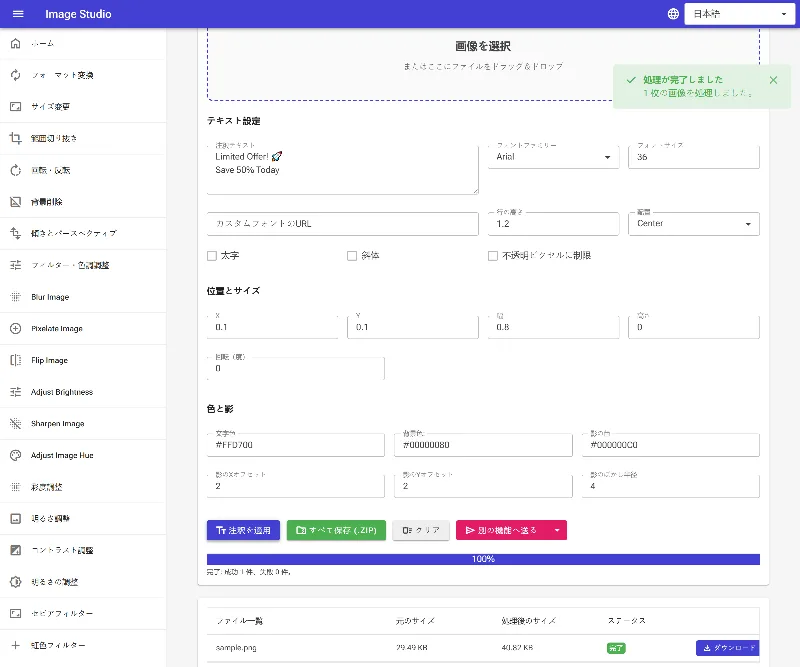Click the shadow blur radius field showing 4
The height and width of the screenshot is (667, 800).
pyautogui.click(x=670, y=486)
